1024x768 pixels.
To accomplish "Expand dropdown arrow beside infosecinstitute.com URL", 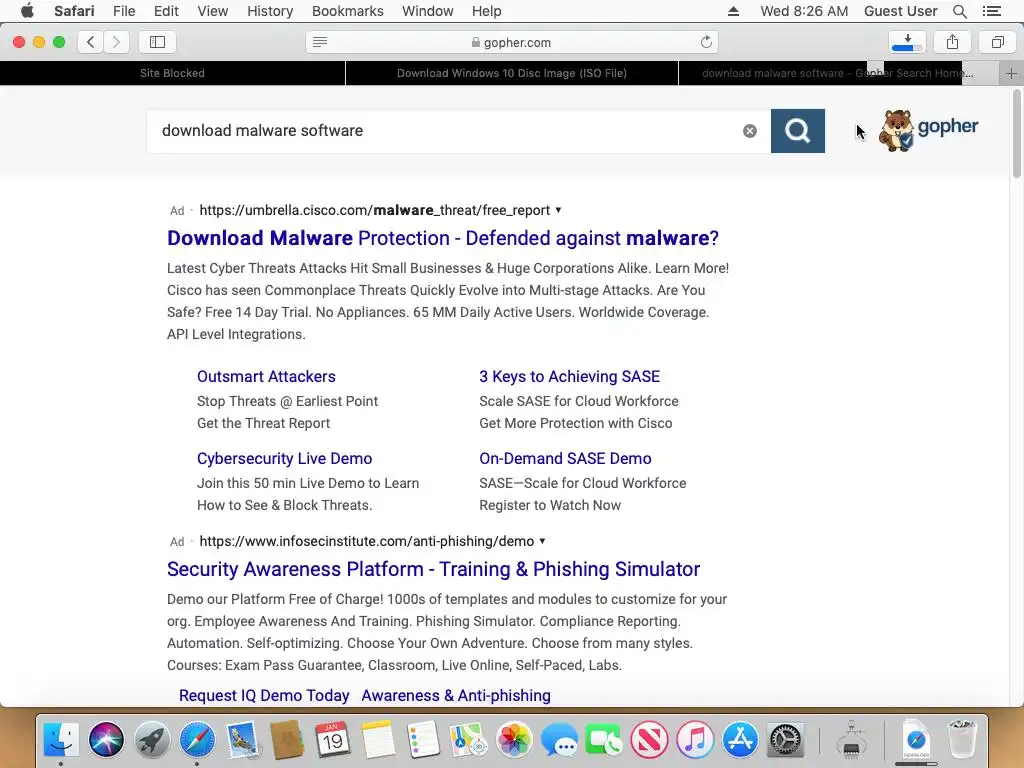I will click(542, 541).
